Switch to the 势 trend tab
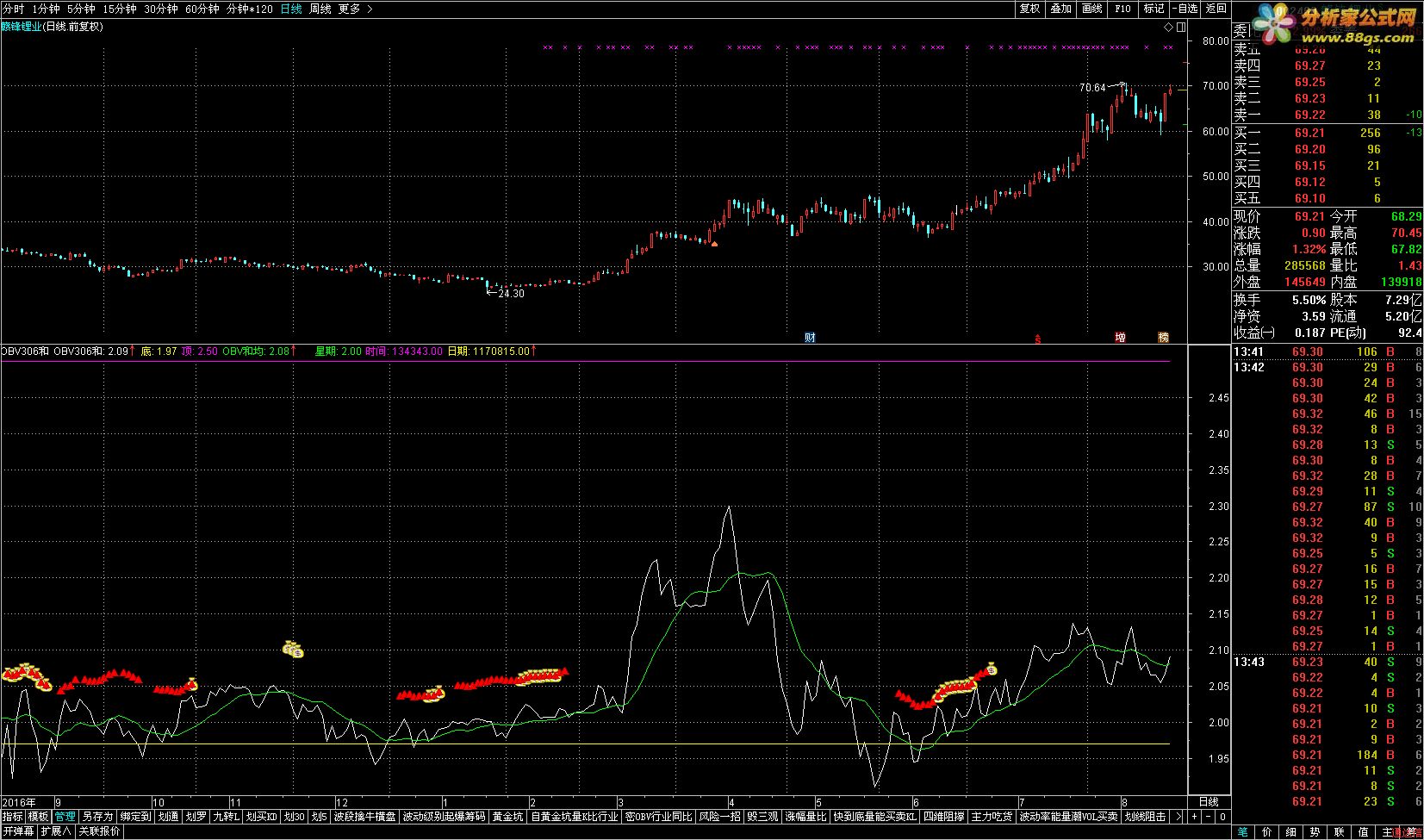 pos(1315,832)
